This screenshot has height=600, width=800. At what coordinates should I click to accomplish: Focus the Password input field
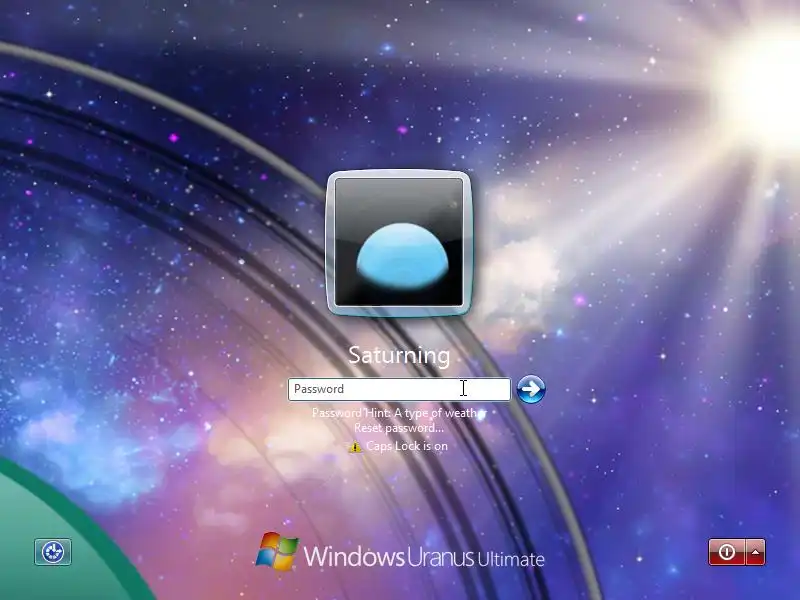pyautogui.click(x=399, y=389)
